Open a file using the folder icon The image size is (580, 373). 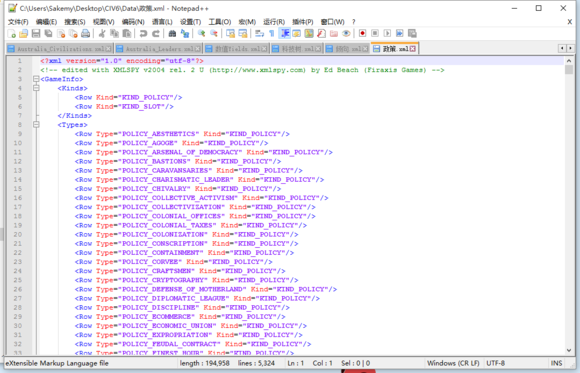click(x=24, y=34)
